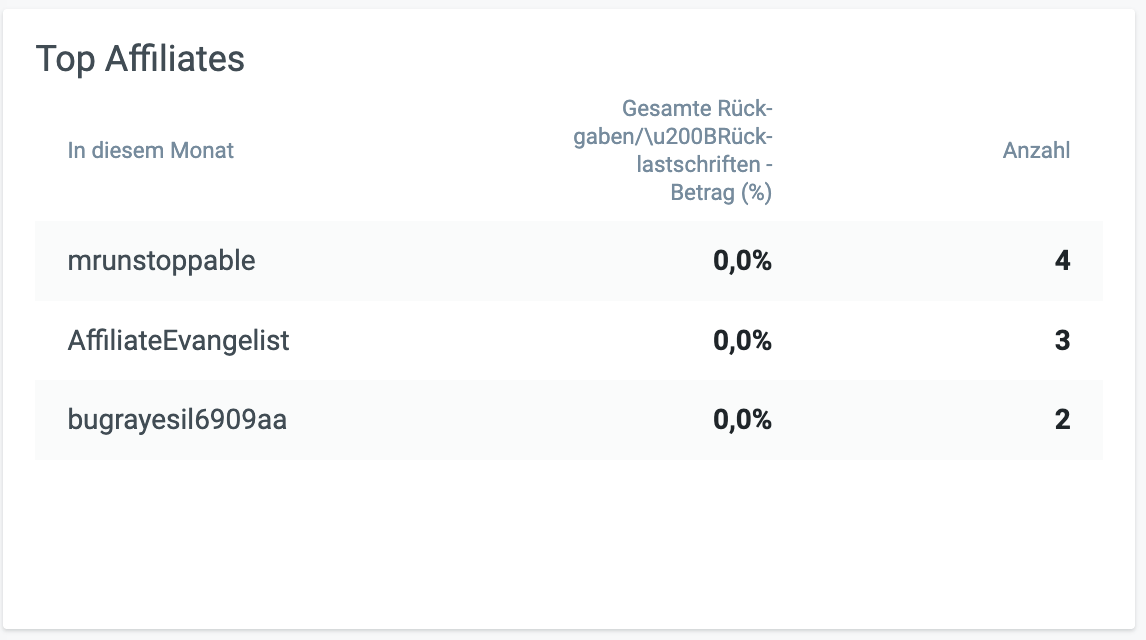This screenshot has height=640, width=1146.
Task: Click the count 4 in mrunstoppable row
Action: (1062, 261)
